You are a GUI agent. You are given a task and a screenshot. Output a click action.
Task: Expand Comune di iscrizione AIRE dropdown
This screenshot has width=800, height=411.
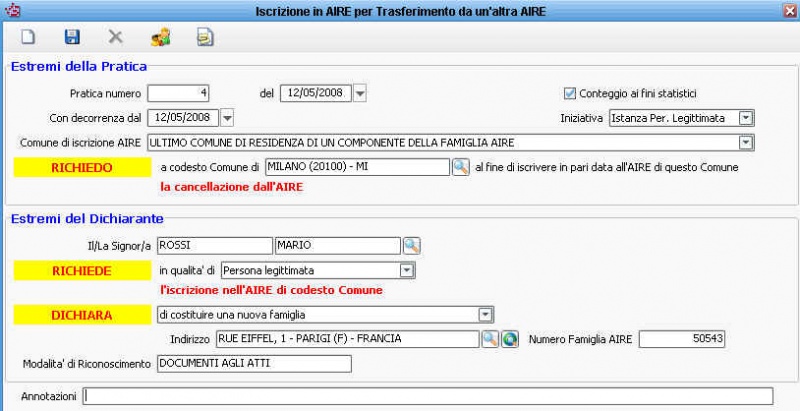[746, 143]
